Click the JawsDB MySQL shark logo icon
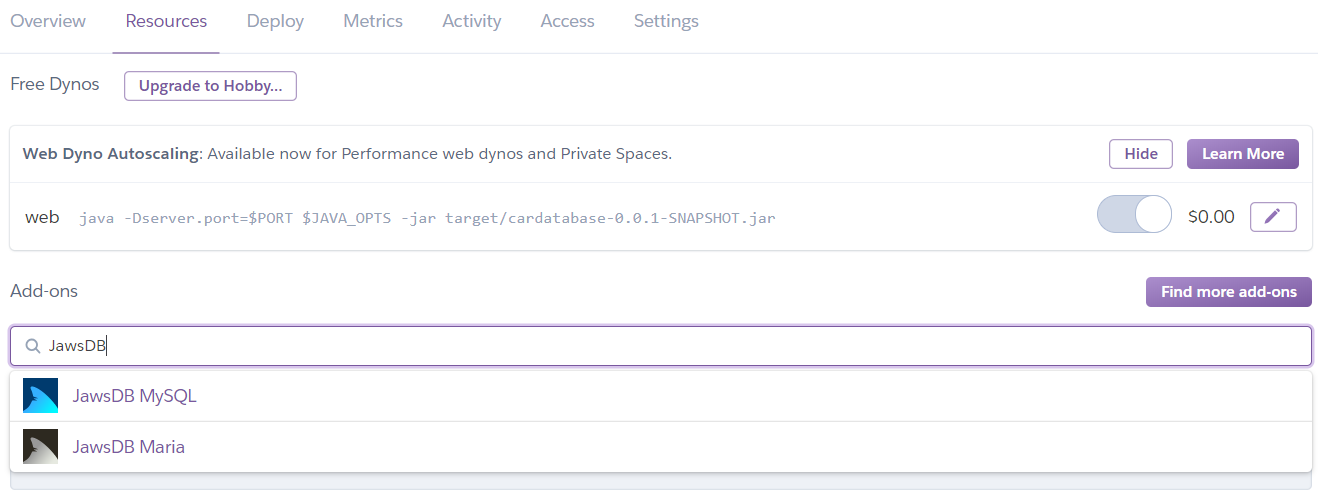1318x494 pixels. point(40,396)
